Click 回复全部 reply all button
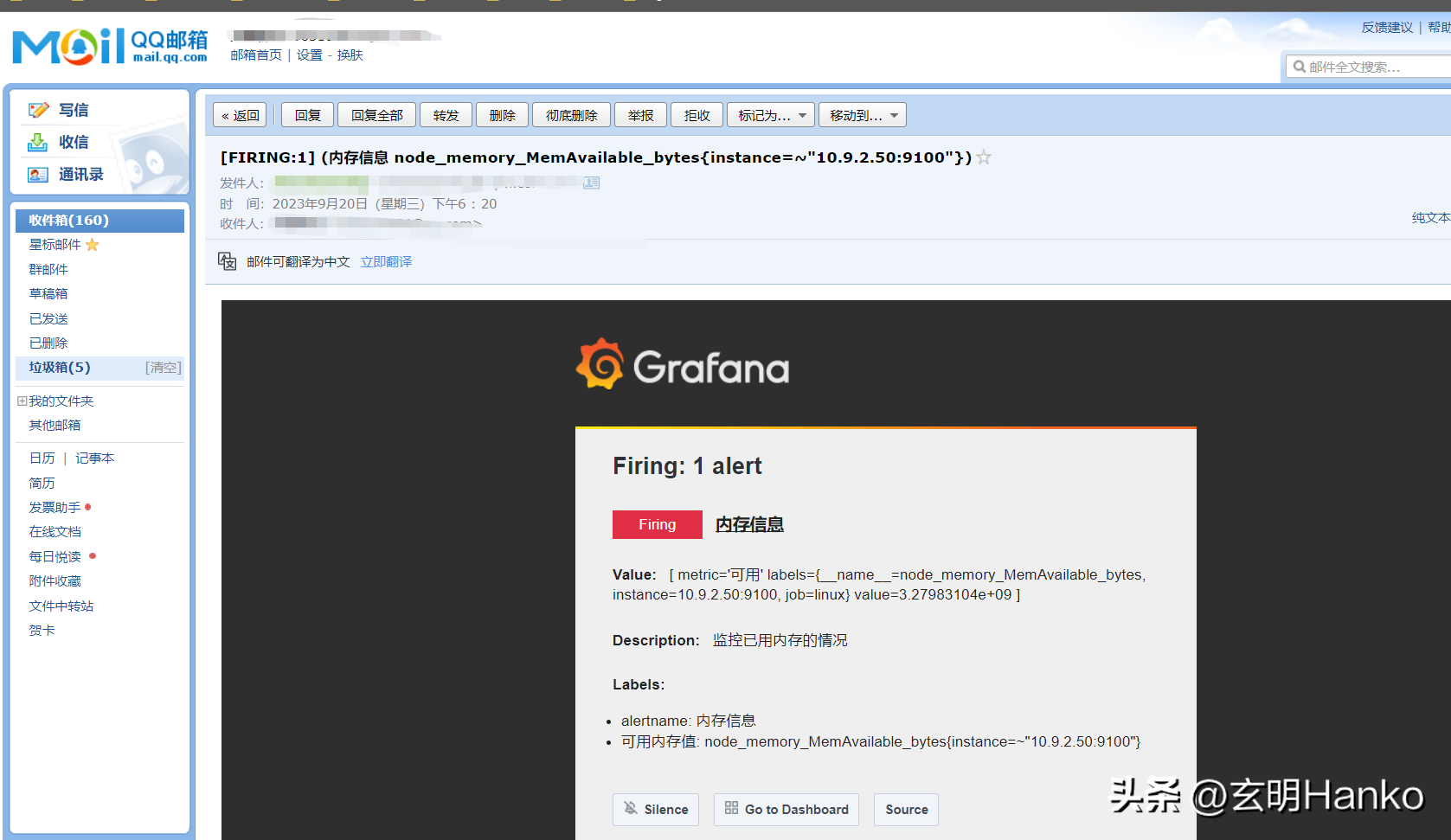Image resolution: width=1451 pixels, height=840 pixels. (376, 115)
